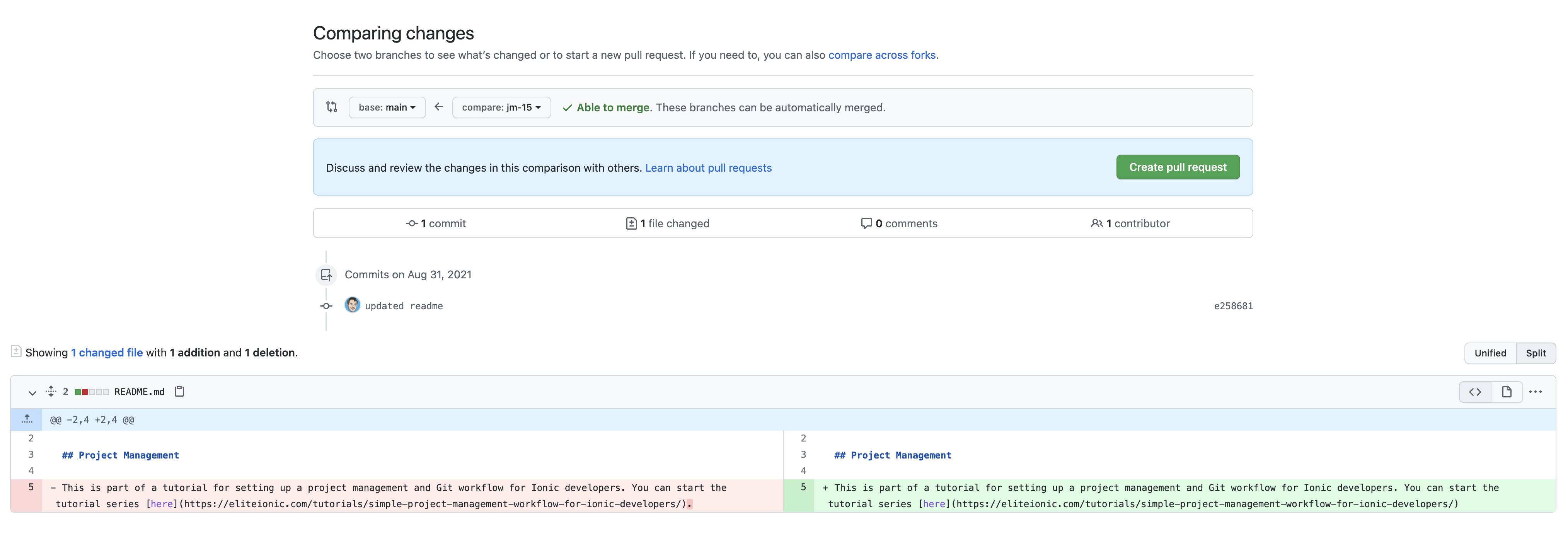Click the commit node icon on the timeline

pyautogui.click(x=326, y=306)
